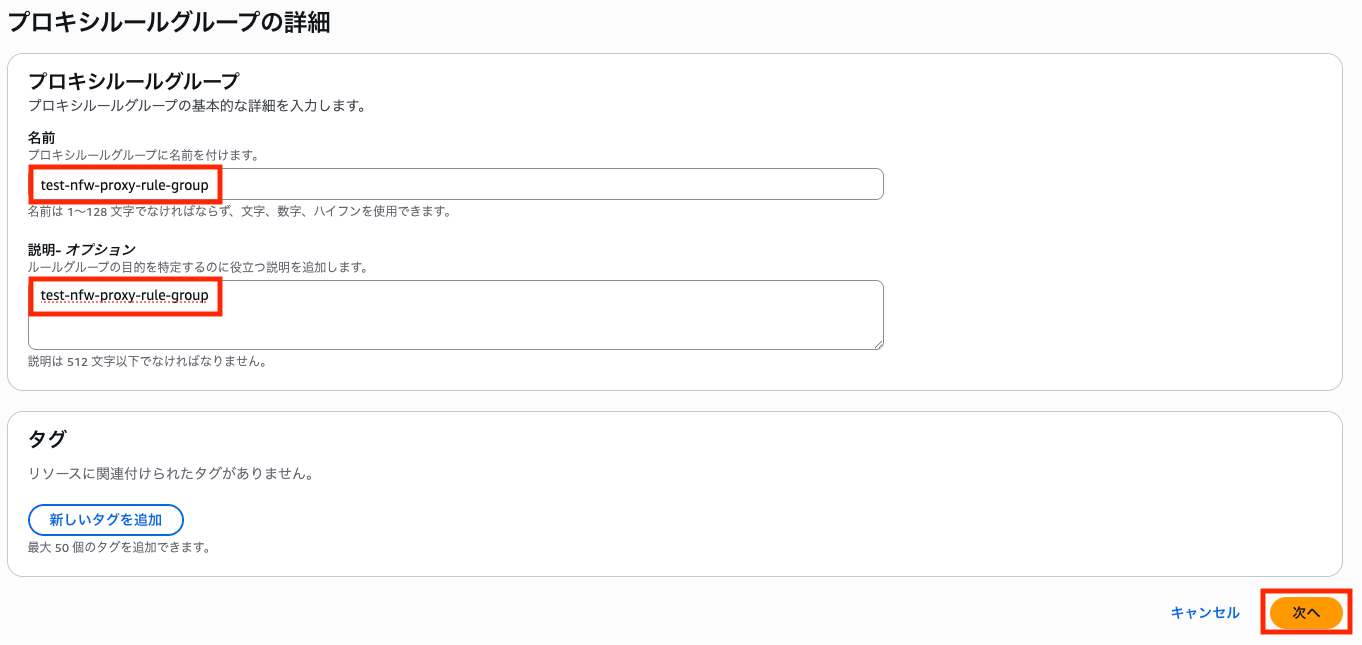
Task: Click the 最大 50 個のタグ helper text
Action: click(x=119, y=547)
